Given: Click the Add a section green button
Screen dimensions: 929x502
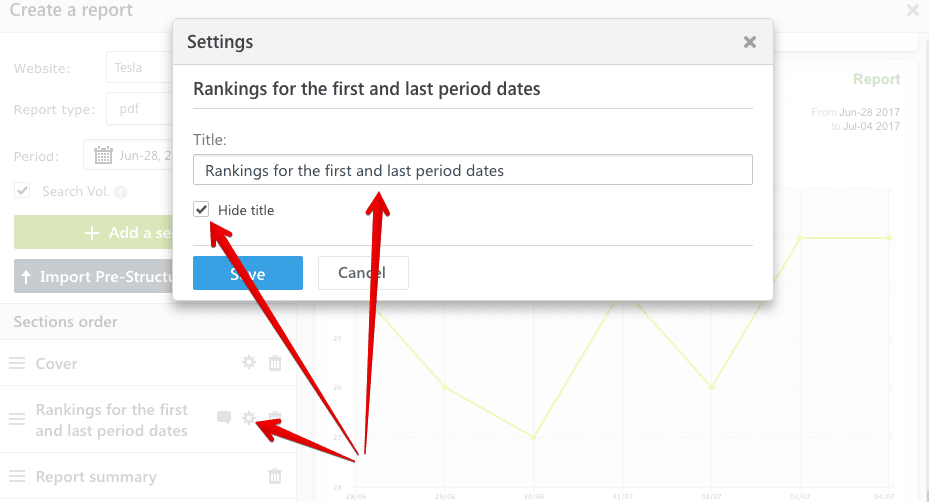Looking at the screenshot, I should pyautogui.click(x=94, y=232).
